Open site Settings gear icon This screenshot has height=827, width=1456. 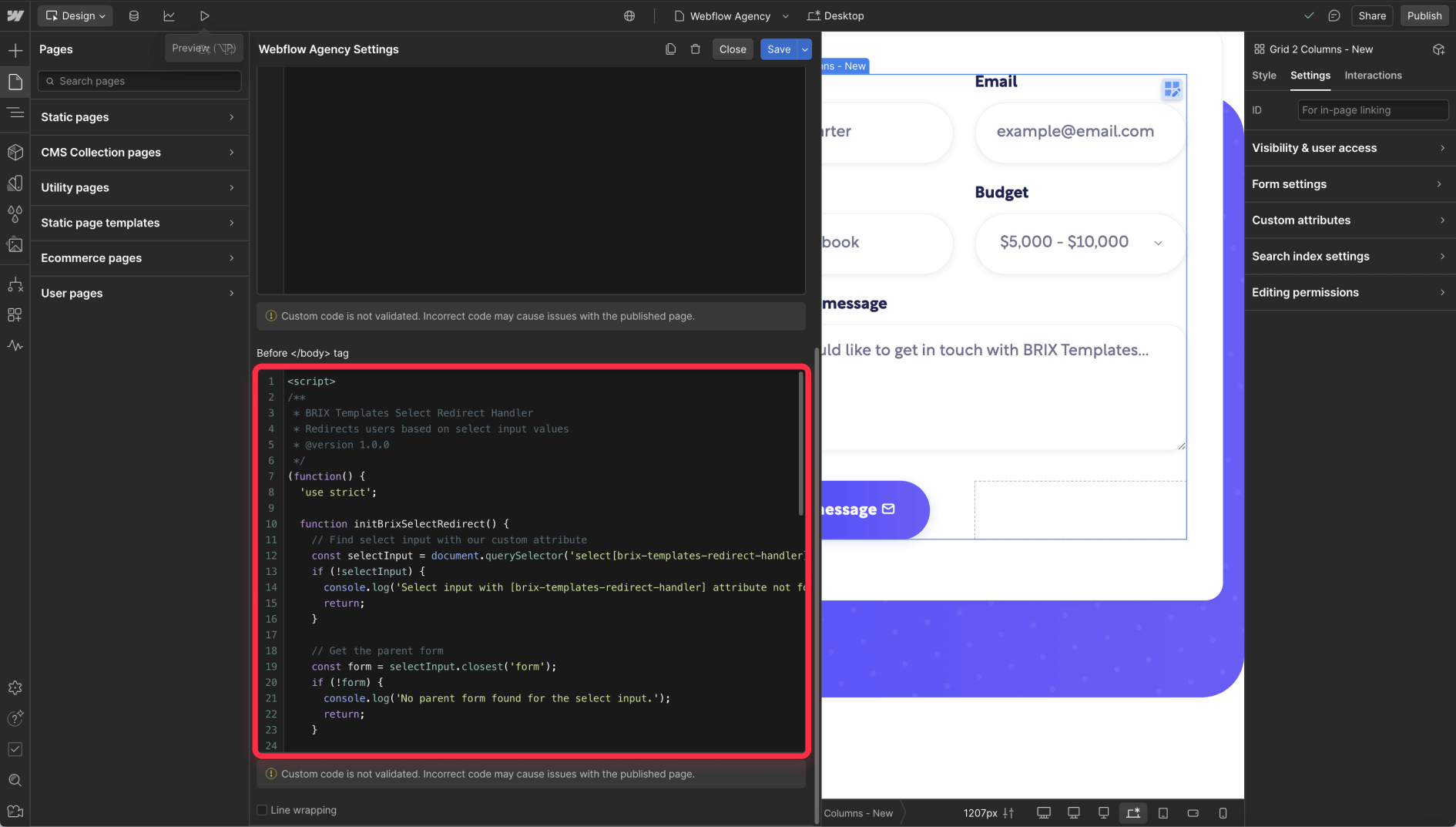(x=15, y=687)
